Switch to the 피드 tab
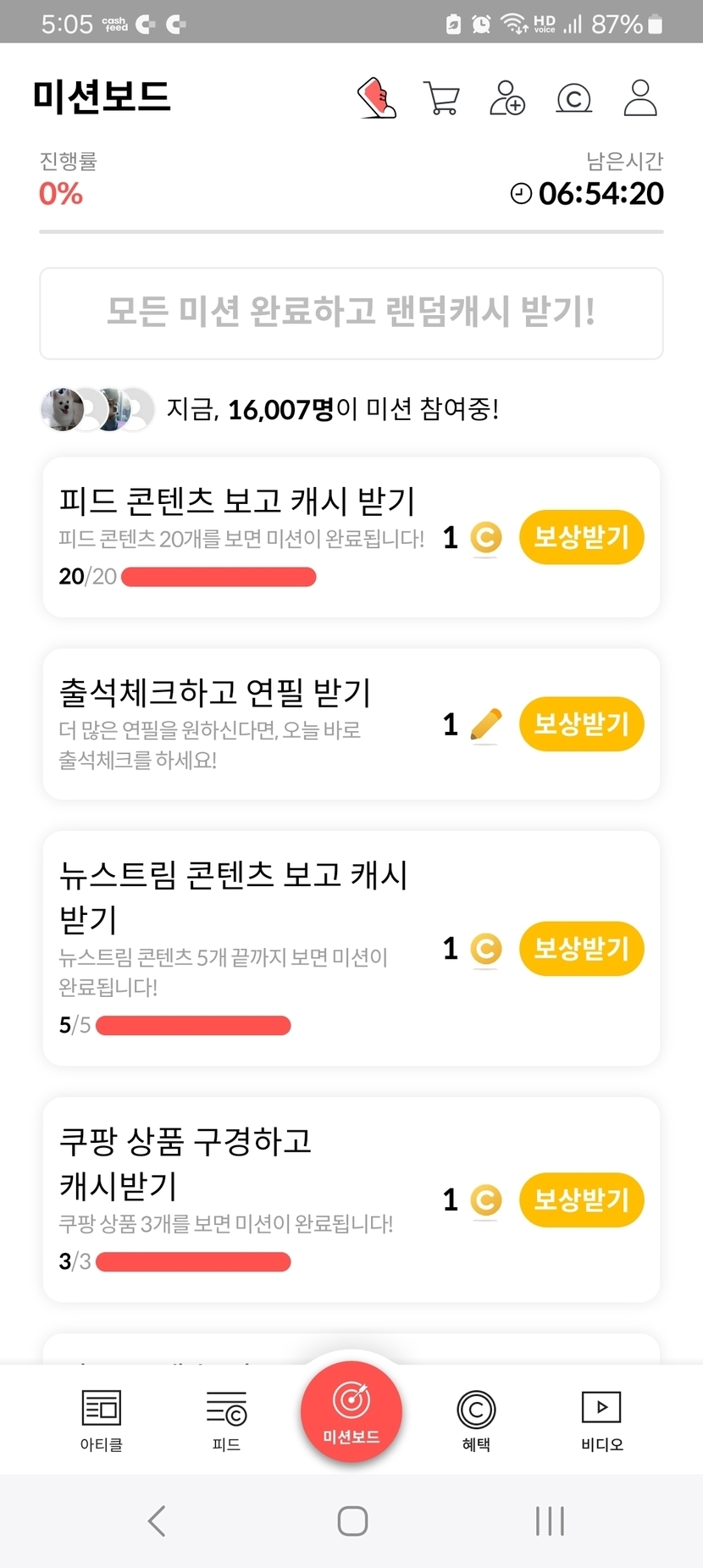Image resolution: width=703 pixels, height=1568 pixels. point(226,1421)
